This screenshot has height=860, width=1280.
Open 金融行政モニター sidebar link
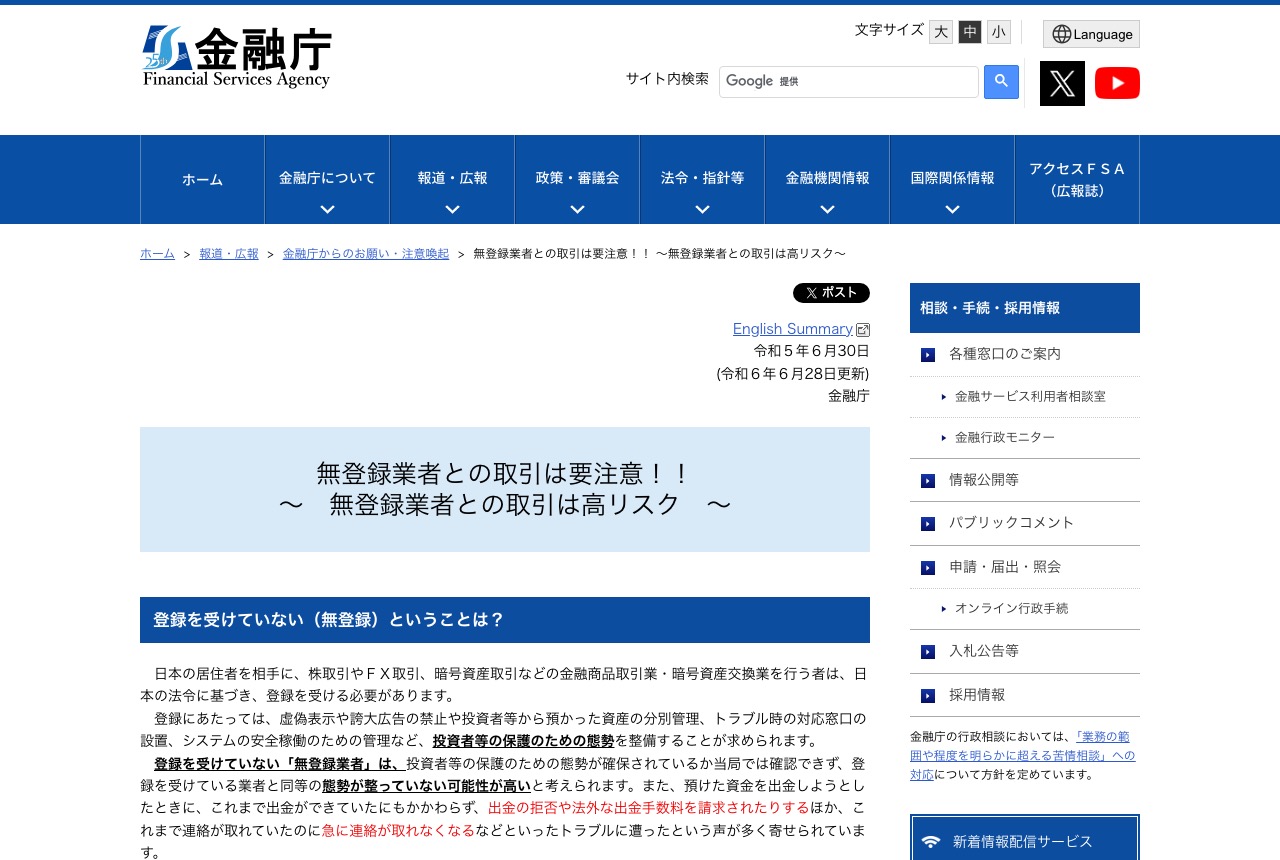(1005, 438)
